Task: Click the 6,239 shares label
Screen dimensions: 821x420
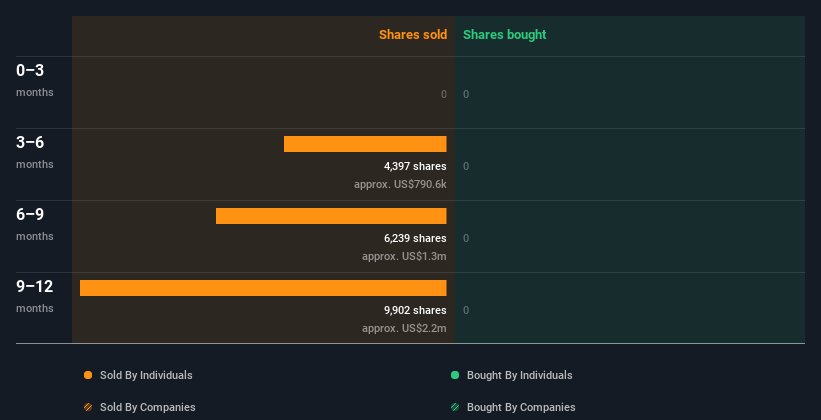Action: pos(415,238)
